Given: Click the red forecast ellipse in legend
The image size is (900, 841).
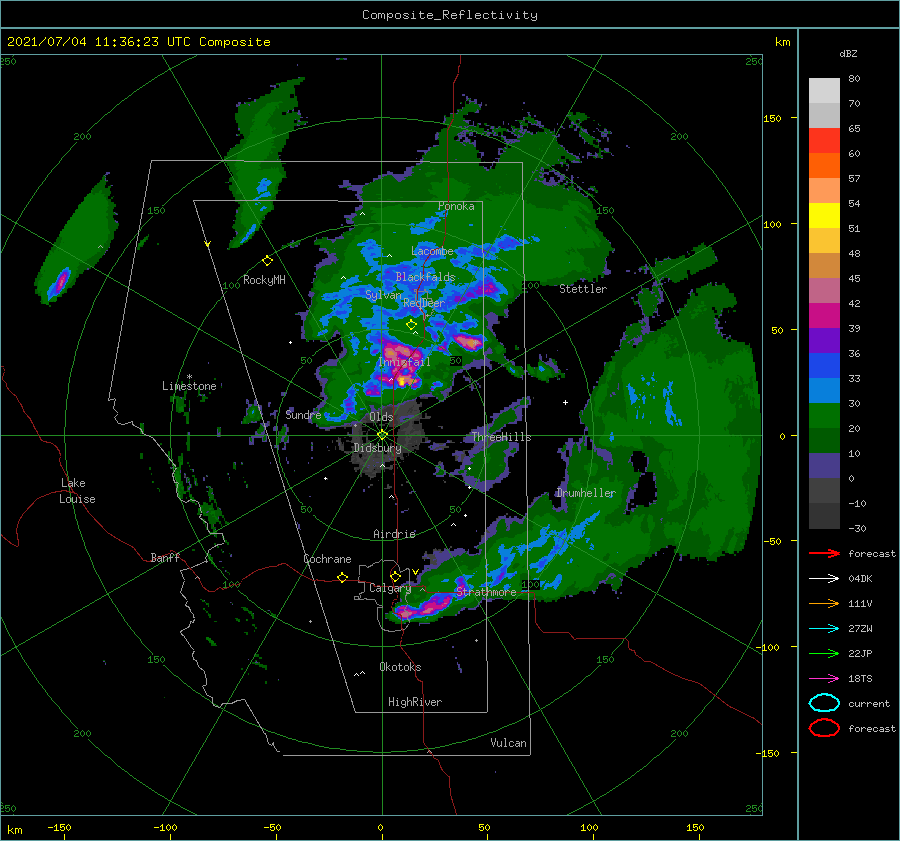Looking at the screenshot, I should [824, 728].
